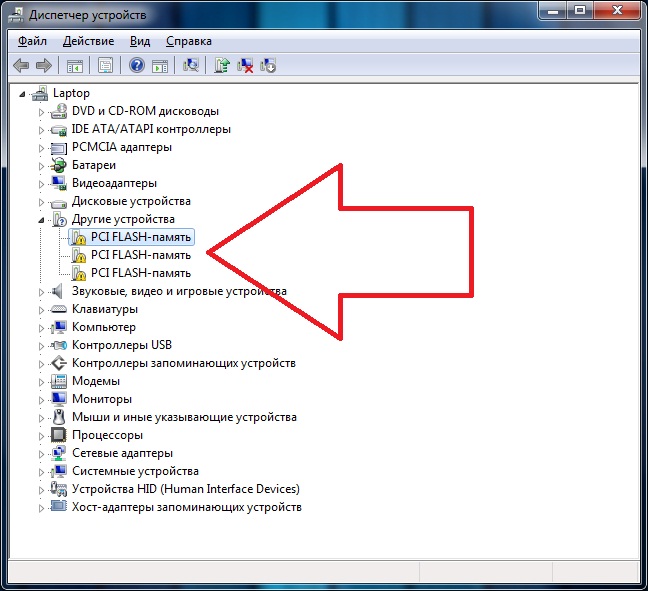The height and width of the screenshot is (591, 648).
Task: Open the Вид menu
Action: click(140, 41)
